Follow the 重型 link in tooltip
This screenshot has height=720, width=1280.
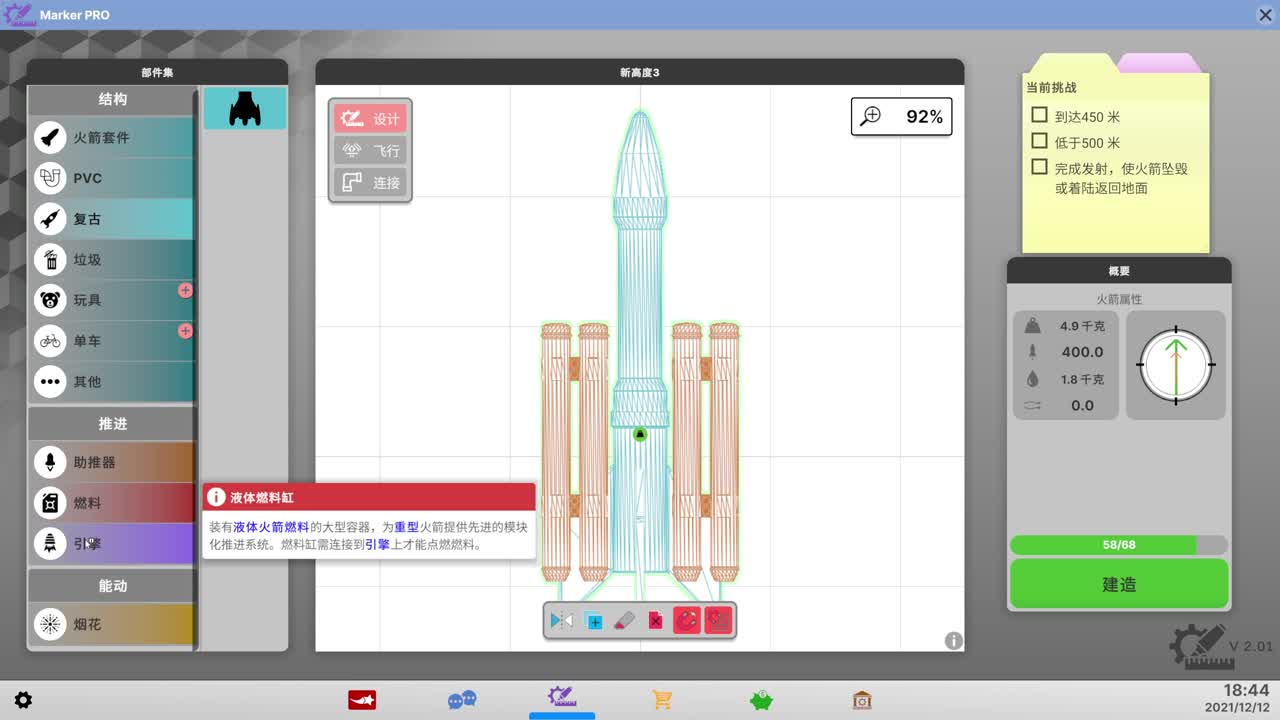pos(406,527)
